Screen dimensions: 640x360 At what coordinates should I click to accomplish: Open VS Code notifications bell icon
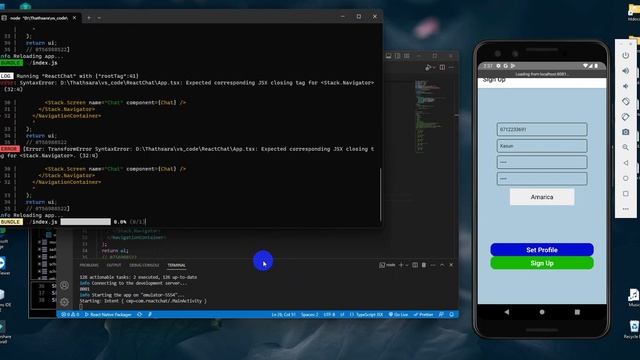pyautogui.click(x=451, y=315)
